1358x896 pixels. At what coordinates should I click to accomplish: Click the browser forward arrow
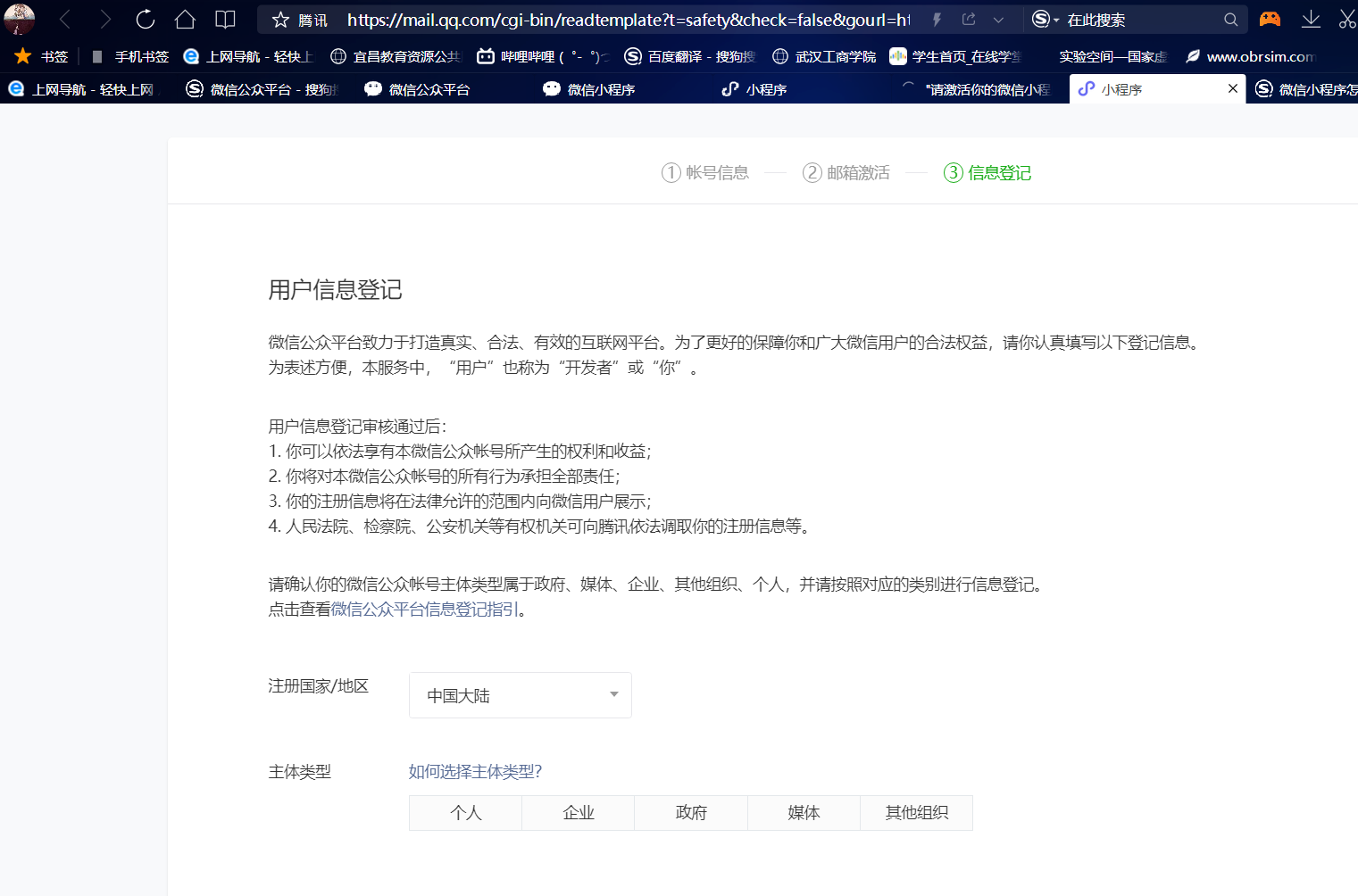pyautogui.click(x=105, y=20)
